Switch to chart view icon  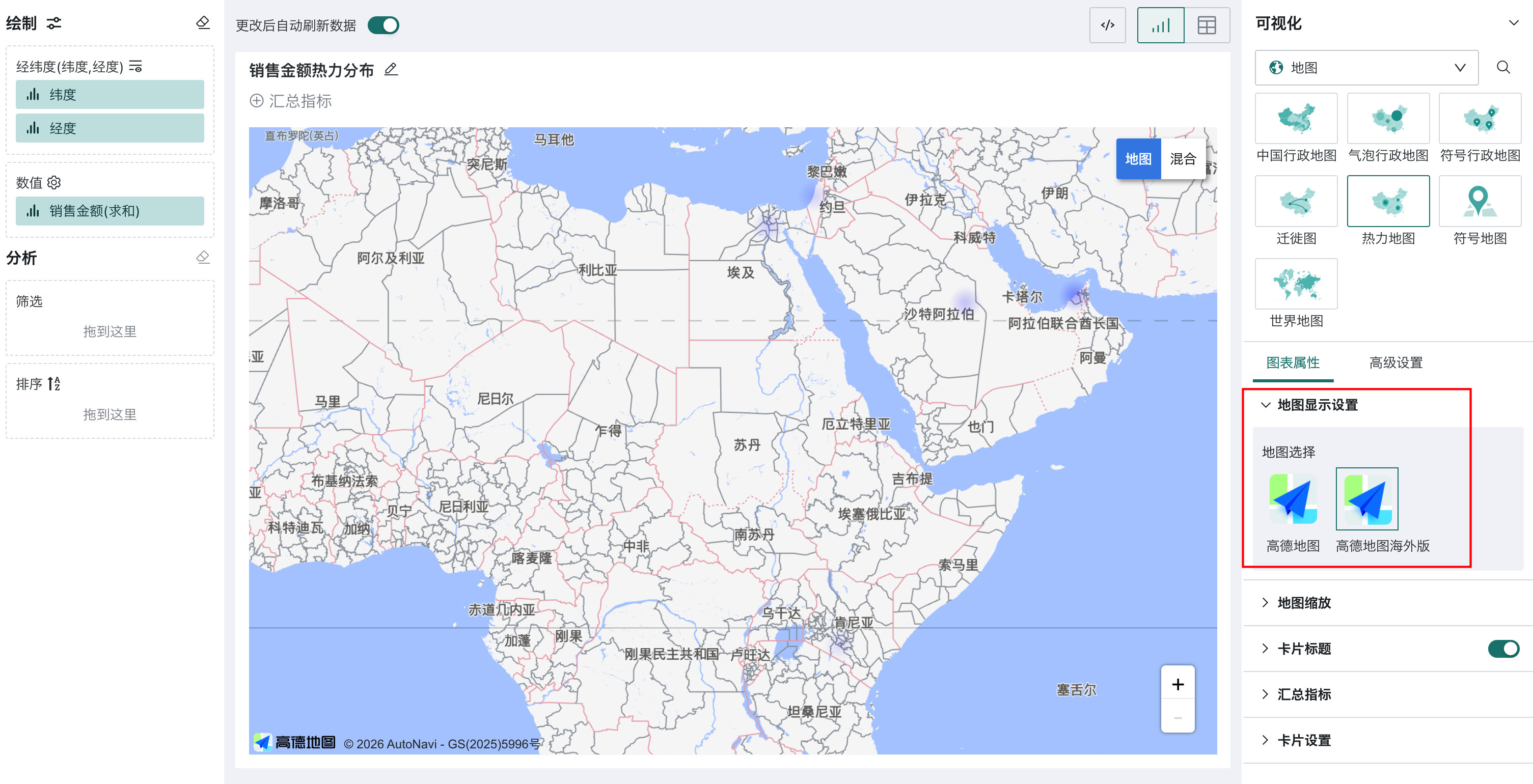[x=1160, y=25]
